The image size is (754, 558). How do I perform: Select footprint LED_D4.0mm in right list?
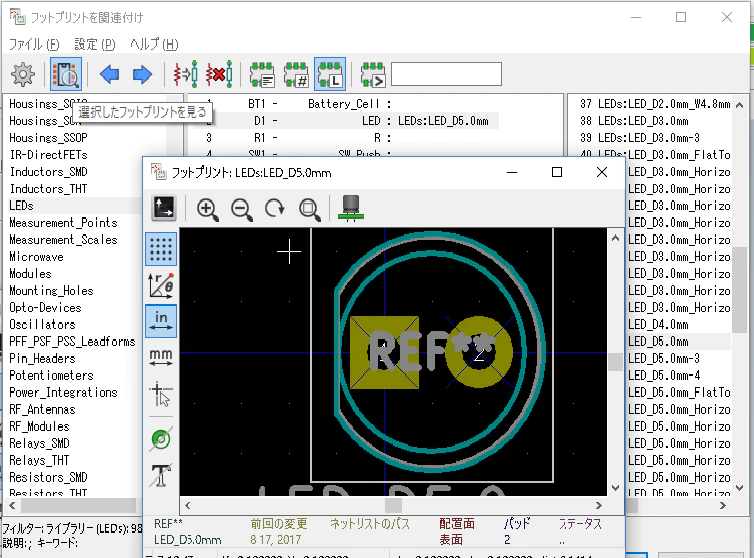(658, 325)
